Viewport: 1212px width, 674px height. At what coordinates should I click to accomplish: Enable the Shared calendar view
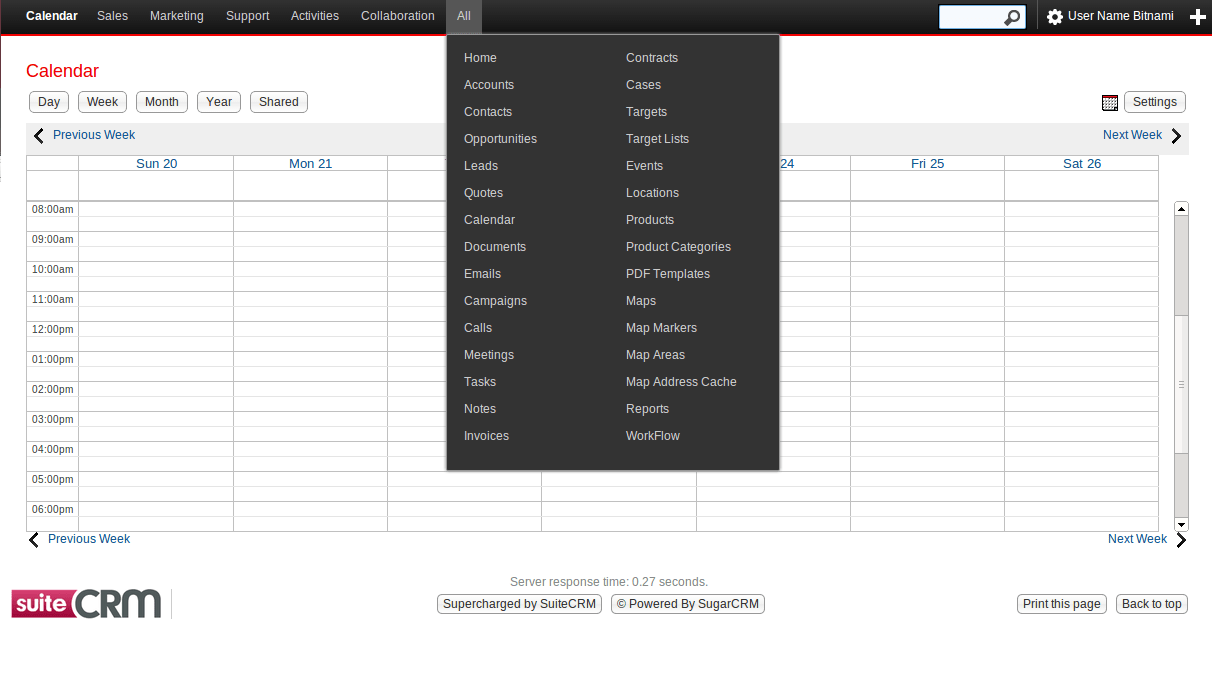click(278, 101)
